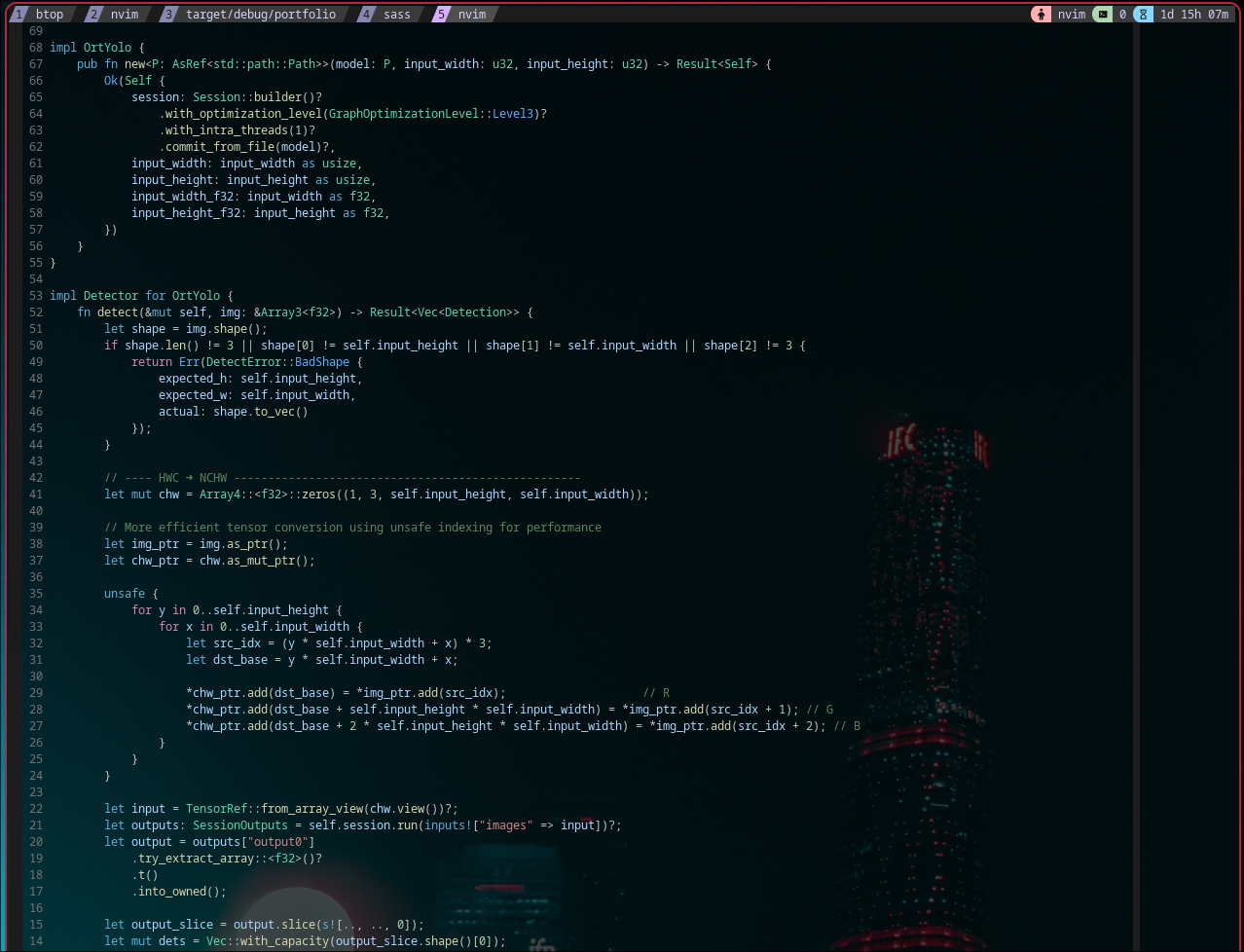Click the unsafe { keyword line
This screenshot has width=1244, height=952.
[131, 594]
